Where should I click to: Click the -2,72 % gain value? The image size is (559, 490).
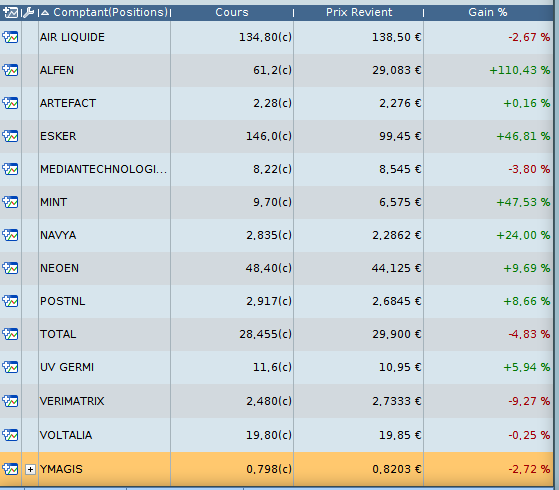pyautogui.click(x=529, y=469)
